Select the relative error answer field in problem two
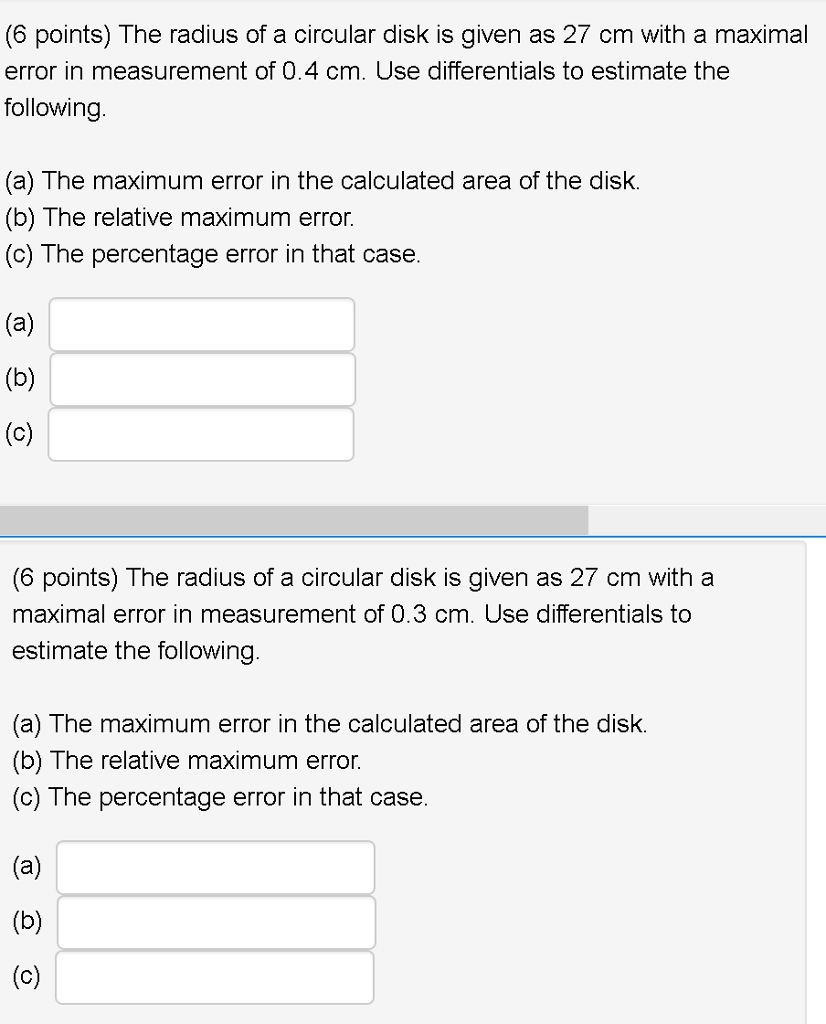 tap(215, 921)
